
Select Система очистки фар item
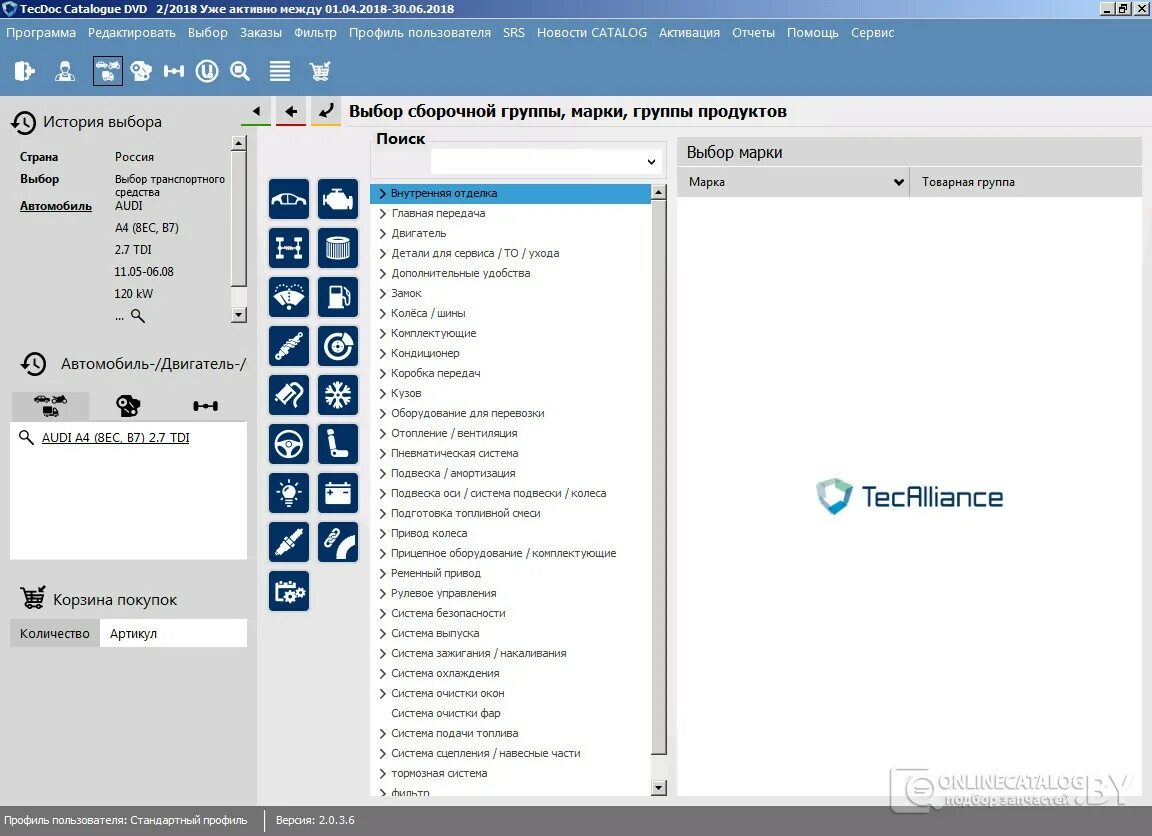click(446, 713)
